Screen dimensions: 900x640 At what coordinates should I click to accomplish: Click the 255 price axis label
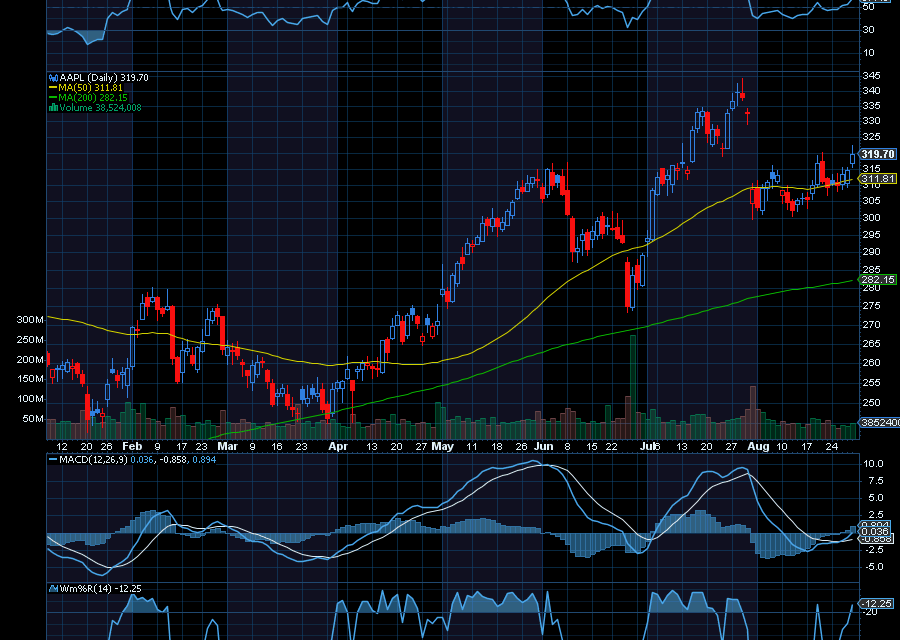[871, 383]
